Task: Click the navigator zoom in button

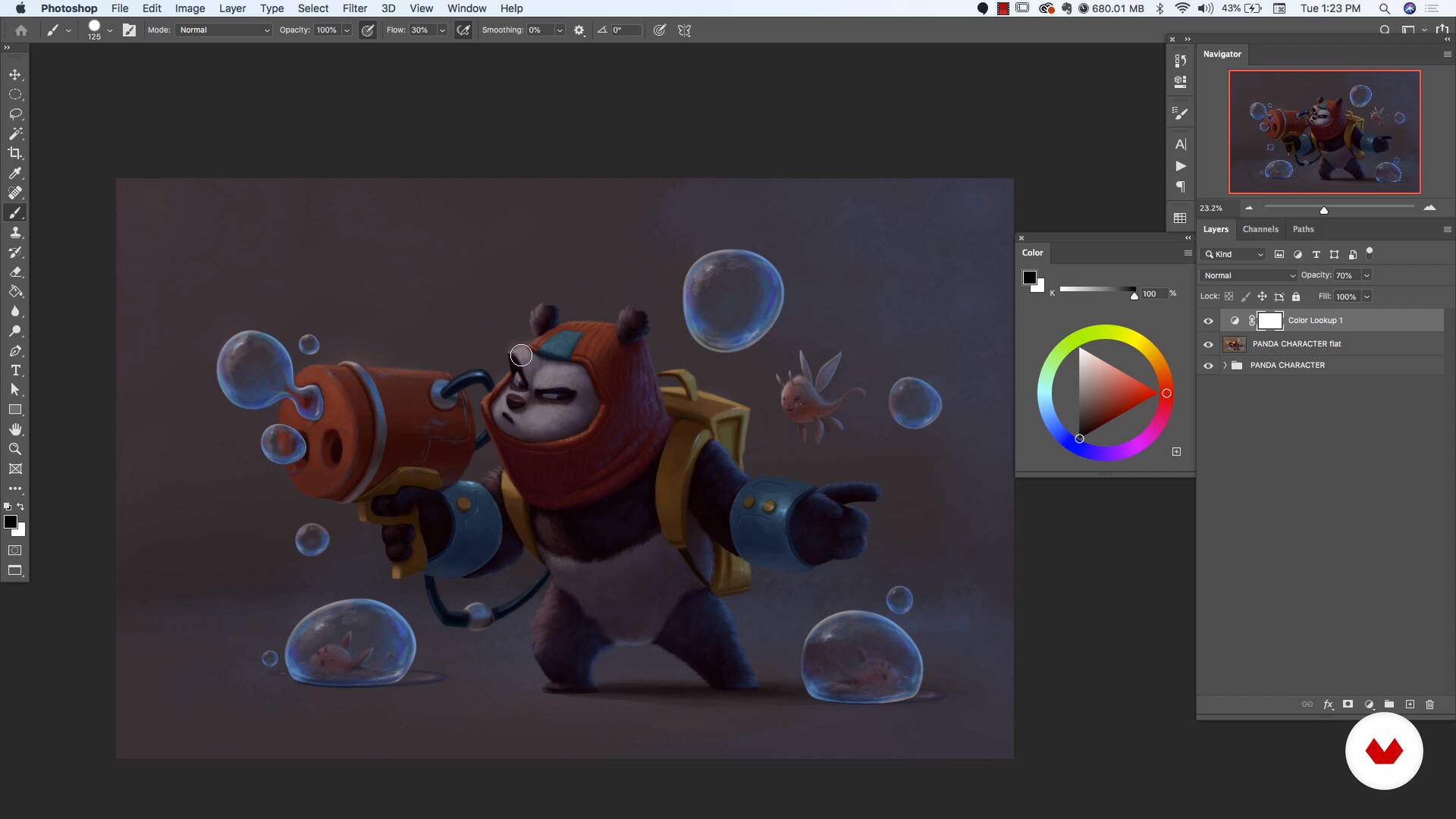Action: click(x=1429, y=208)
